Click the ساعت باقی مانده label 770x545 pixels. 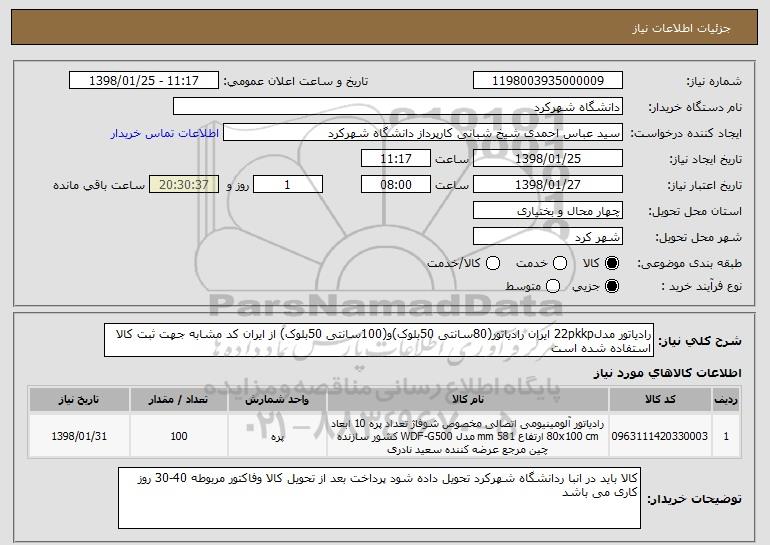pyautogui.click(x=99, y=185)
